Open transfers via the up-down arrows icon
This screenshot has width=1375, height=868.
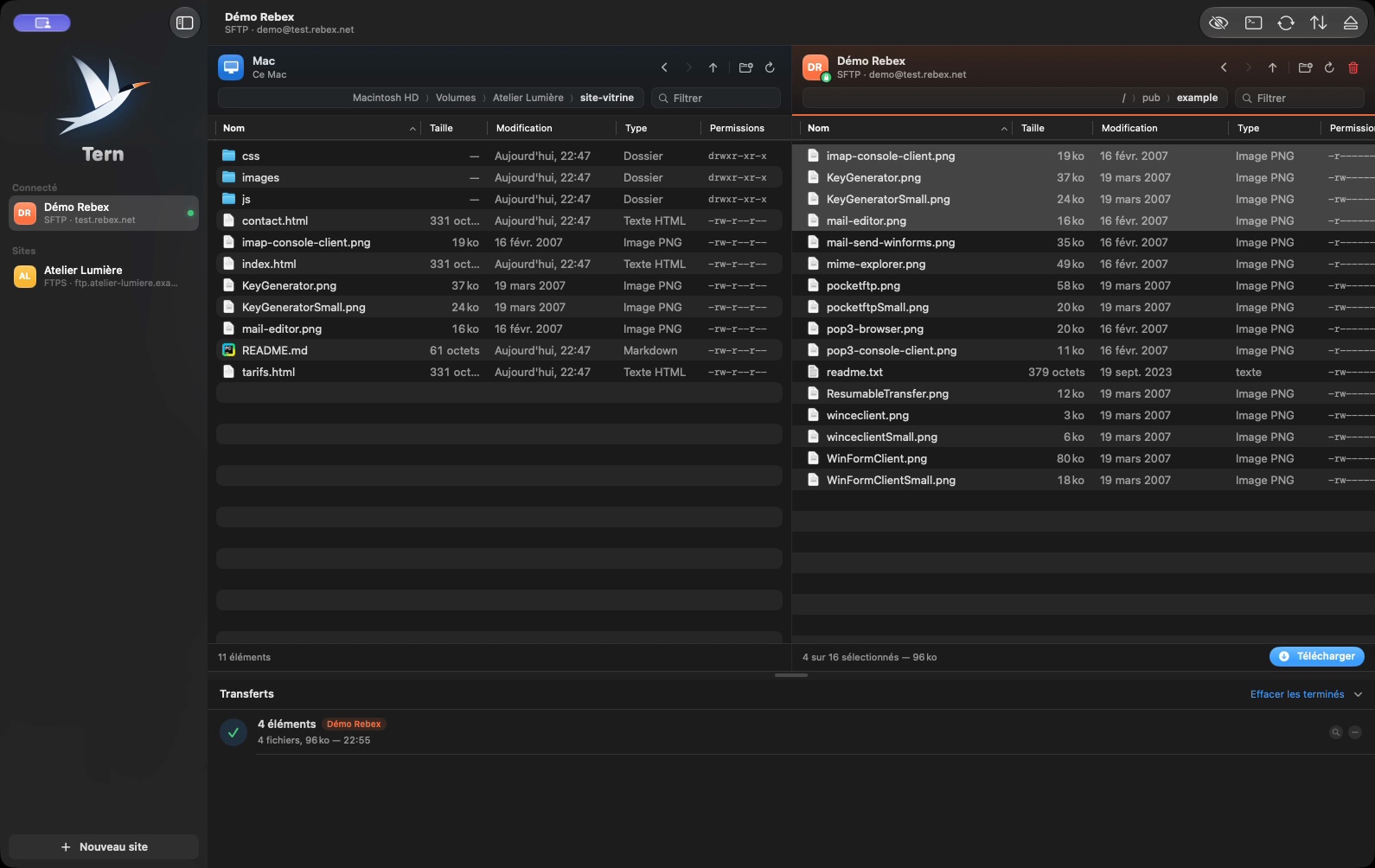1318,23
